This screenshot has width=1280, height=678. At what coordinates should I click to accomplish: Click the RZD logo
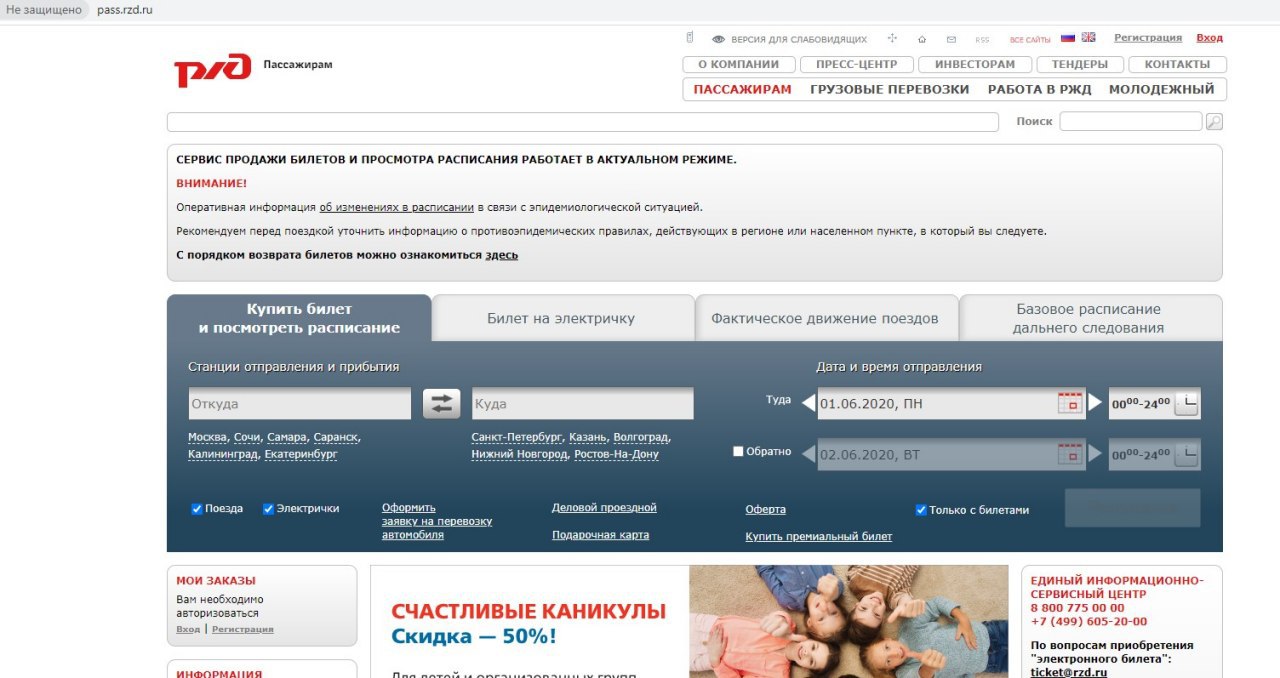click(212, 70)
